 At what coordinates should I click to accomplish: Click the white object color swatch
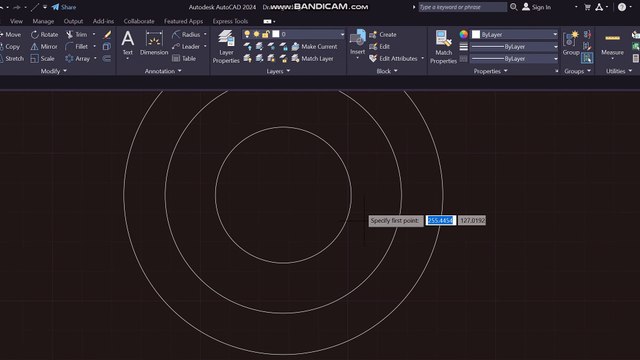[476, 35]
